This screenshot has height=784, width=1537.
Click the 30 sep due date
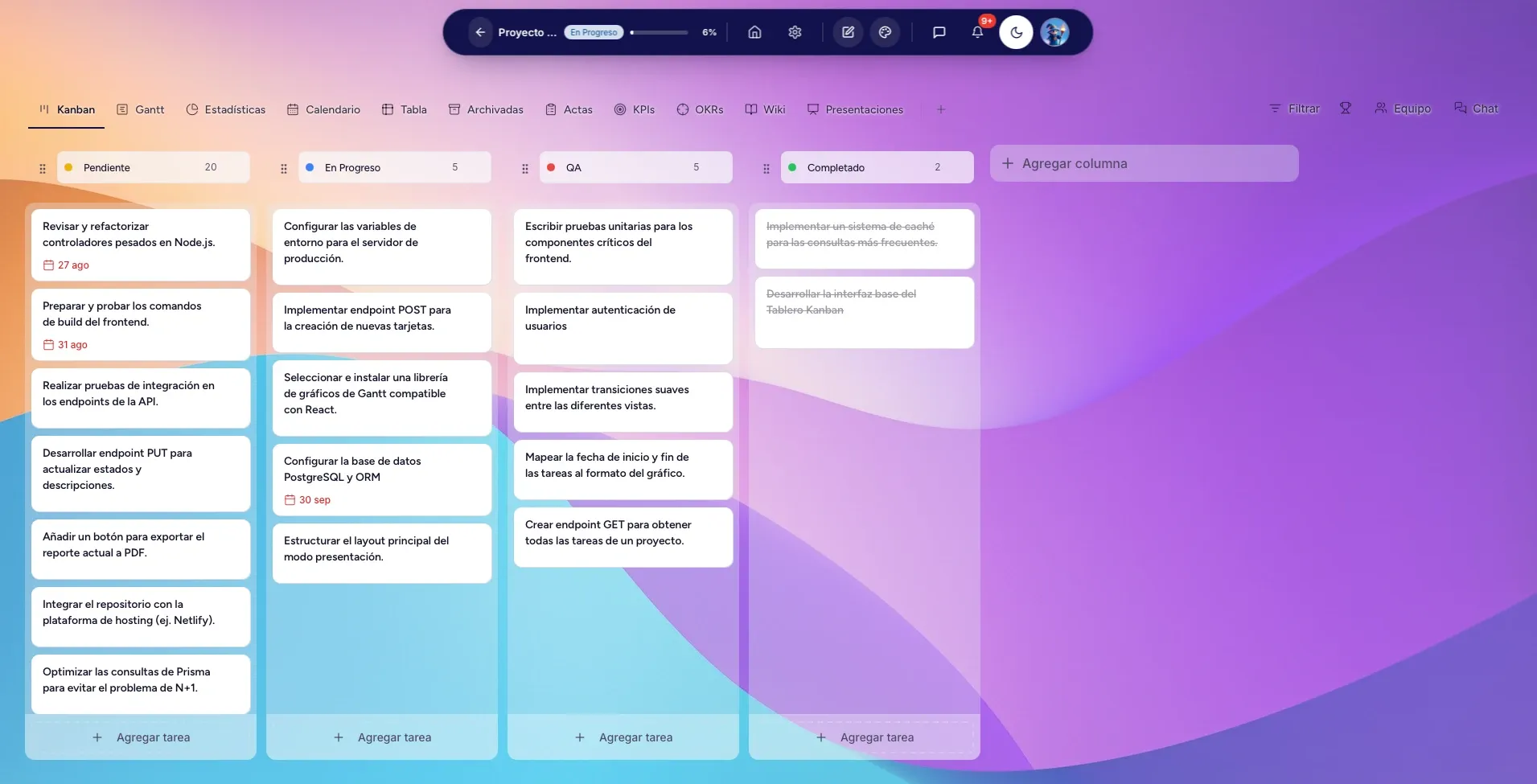(307, 500)
